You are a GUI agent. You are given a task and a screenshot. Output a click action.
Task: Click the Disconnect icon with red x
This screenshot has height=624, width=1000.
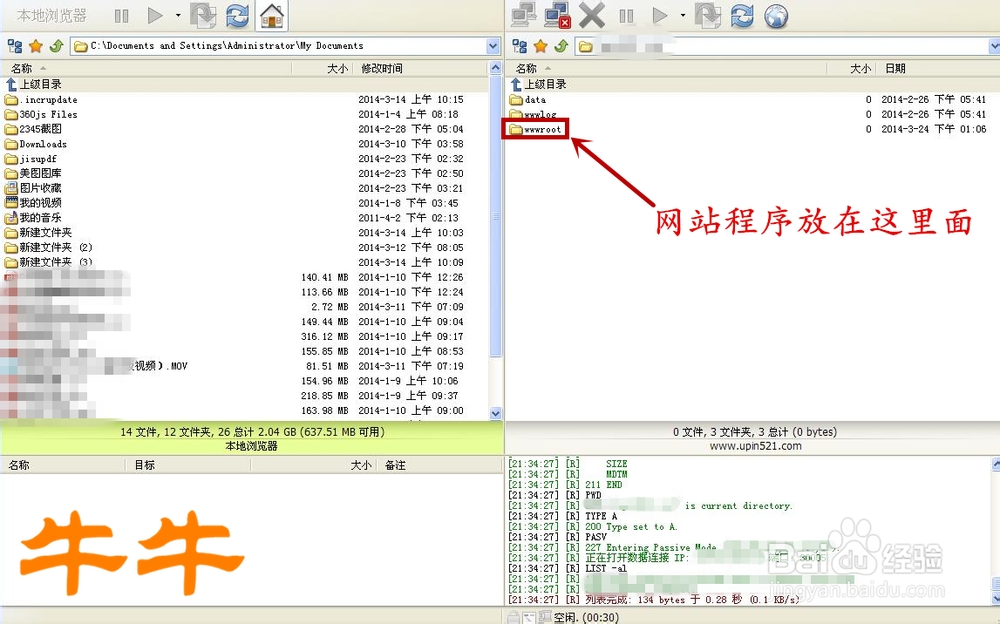tap(557, 15)
